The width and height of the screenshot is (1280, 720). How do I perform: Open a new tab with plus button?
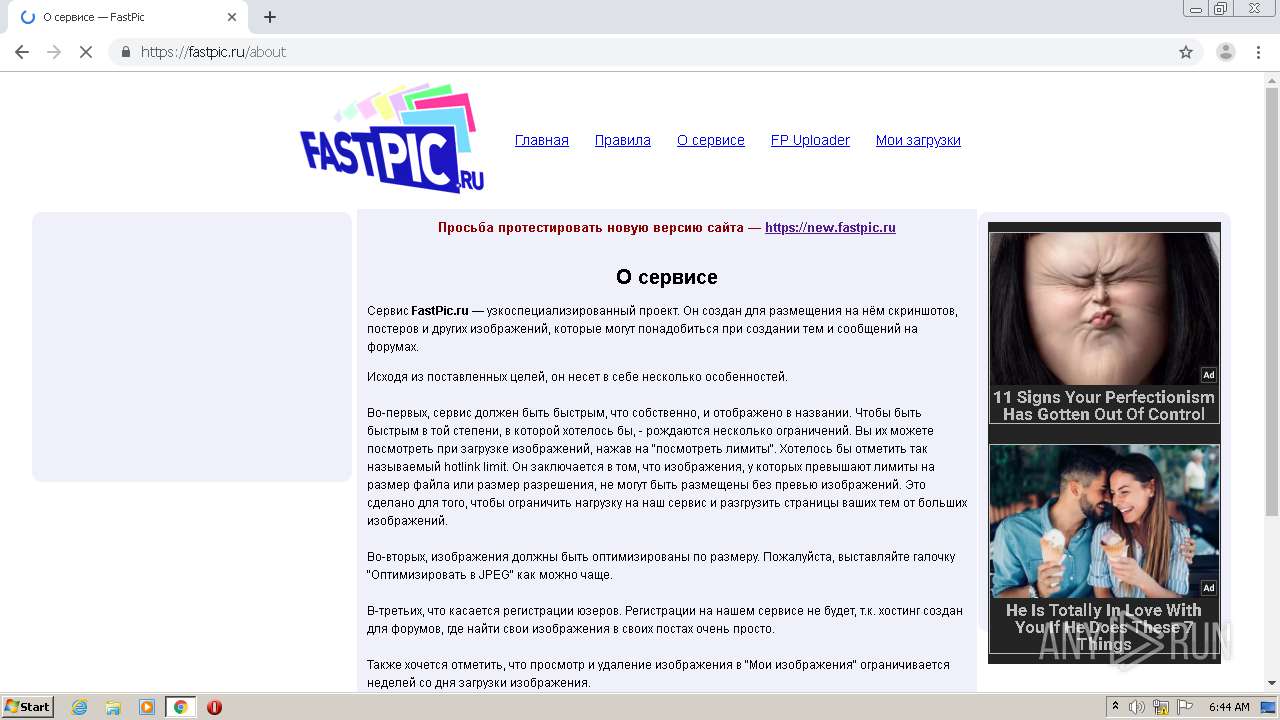click(270, 17)
